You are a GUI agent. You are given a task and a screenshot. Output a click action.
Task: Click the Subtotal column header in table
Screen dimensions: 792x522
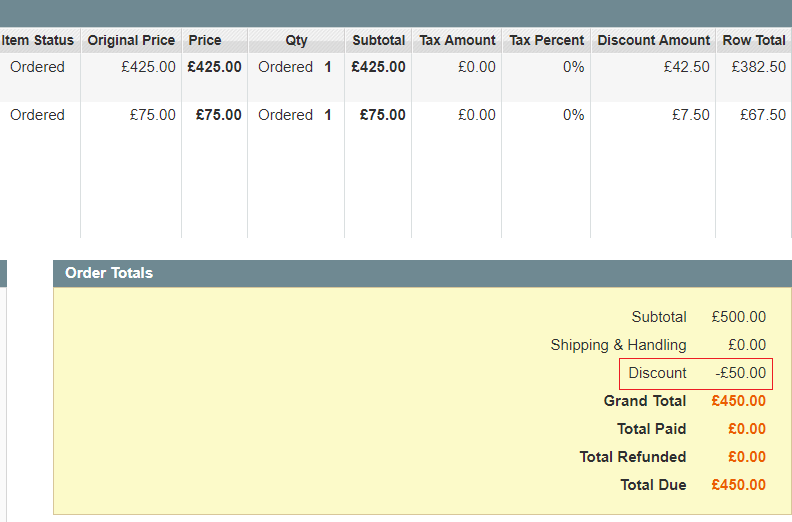378,41
